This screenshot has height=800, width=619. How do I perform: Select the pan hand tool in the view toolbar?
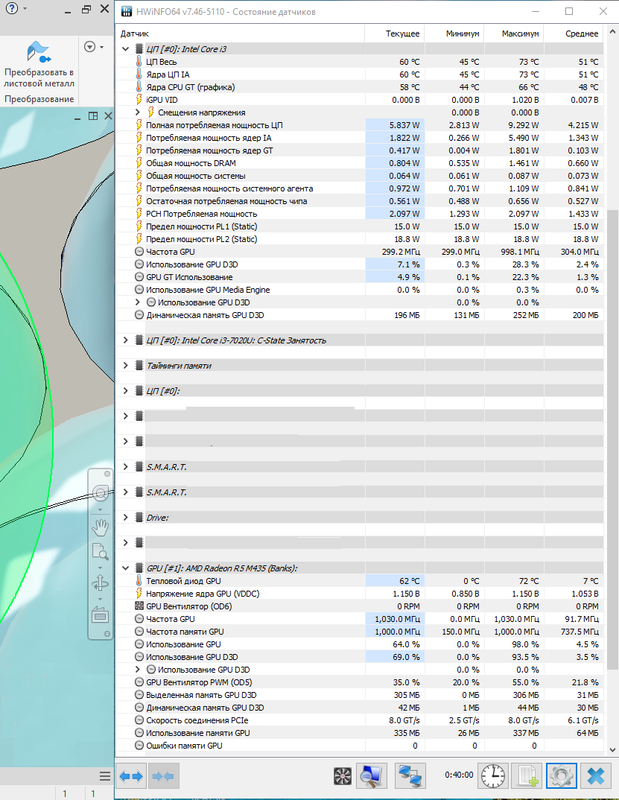(101, 527)
